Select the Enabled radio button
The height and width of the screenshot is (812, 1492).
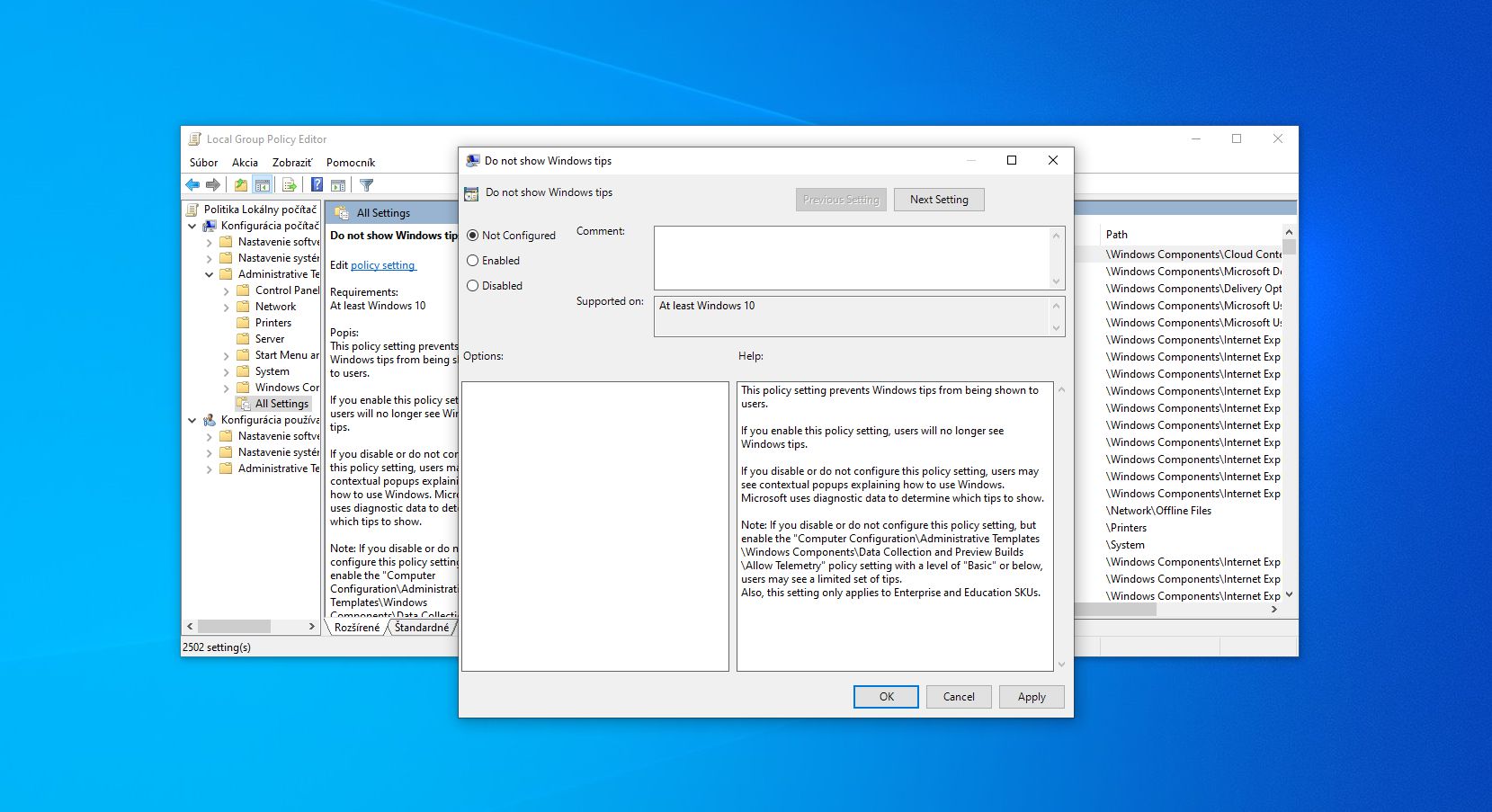(473, 261)
